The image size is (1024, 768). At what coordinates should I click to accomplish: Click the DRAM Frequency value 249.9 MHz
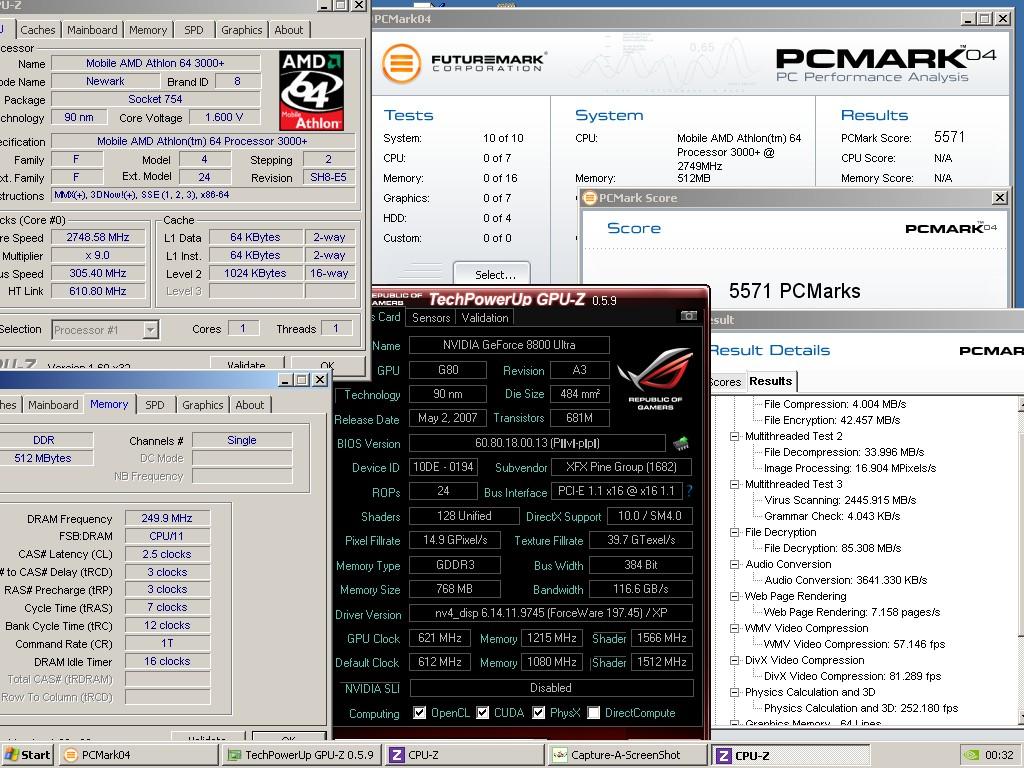click(167, 519)
